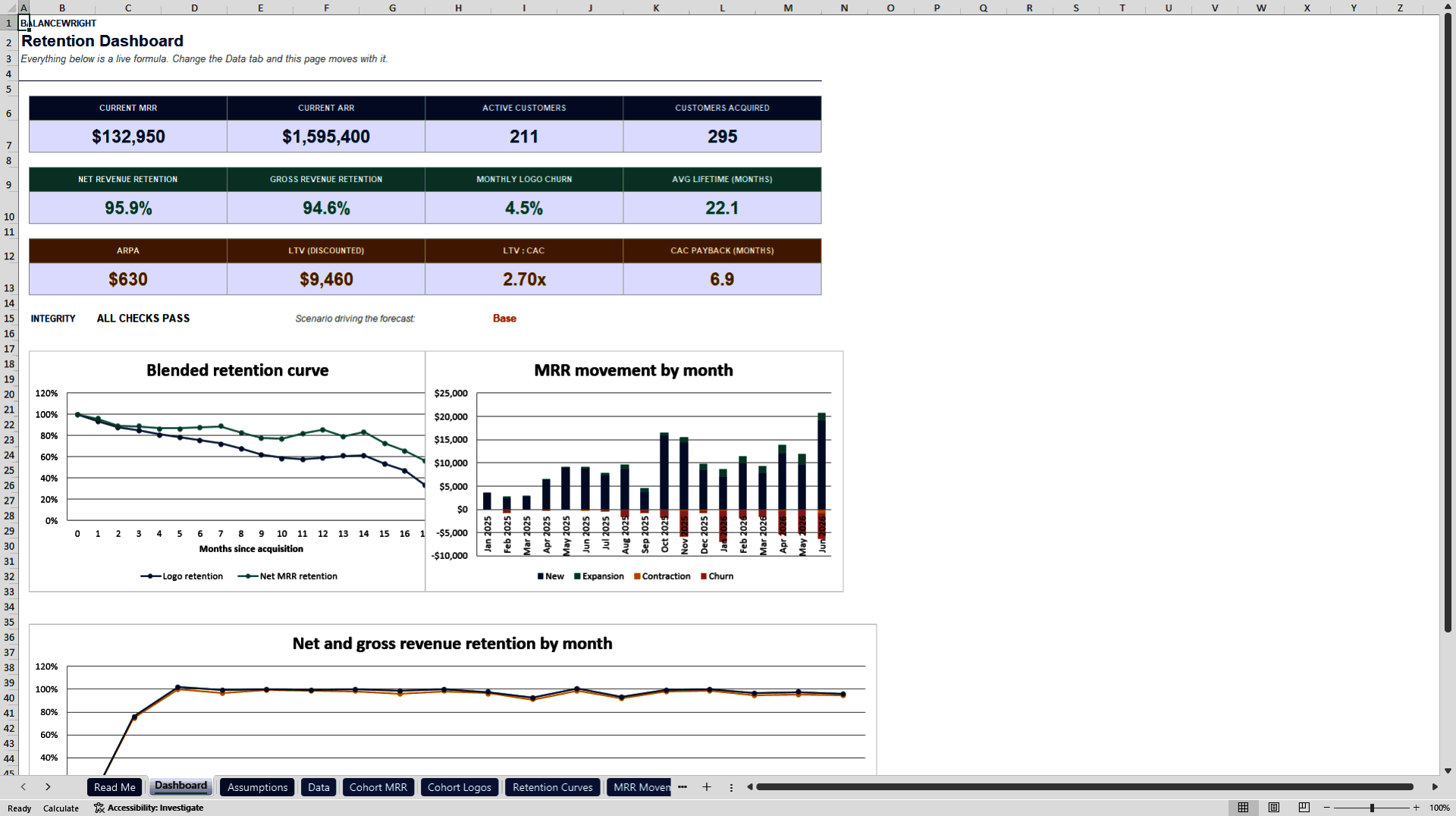Select Customers Acquired value 295
This screenshot has height=816, width=1456.
pos(722,137)
